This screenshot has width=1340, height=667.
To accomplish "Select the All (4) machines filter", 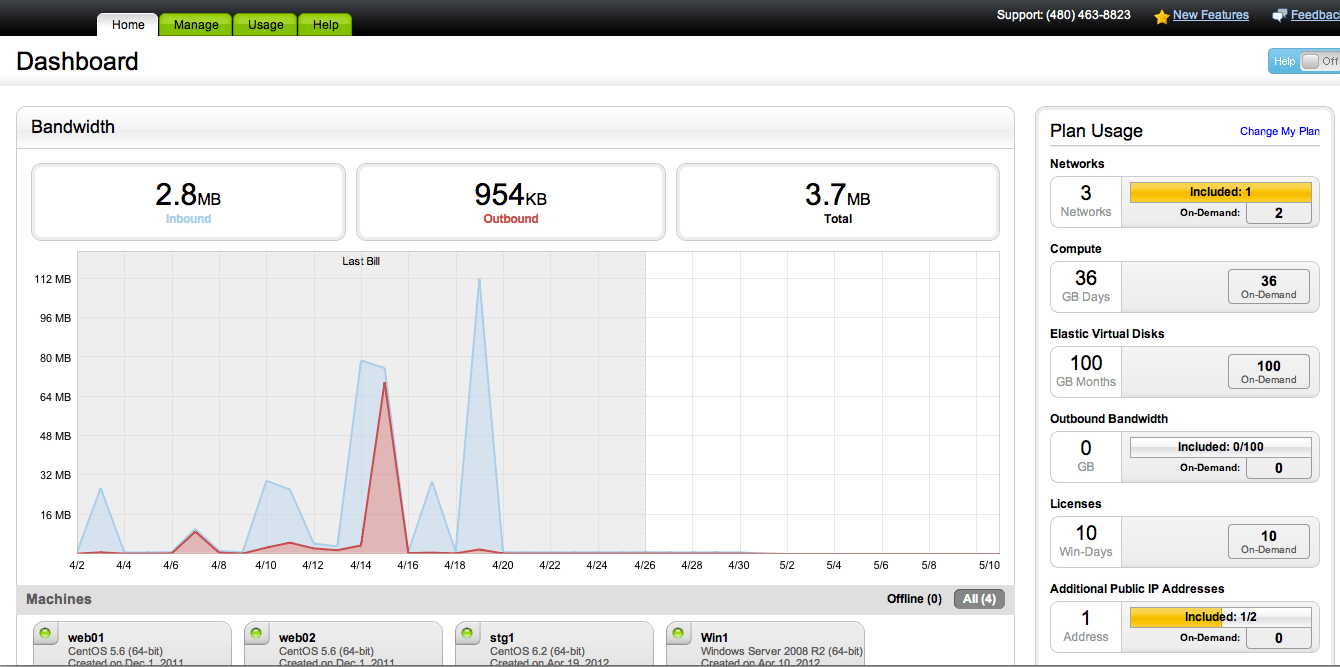I will click(x=978, y=598).
